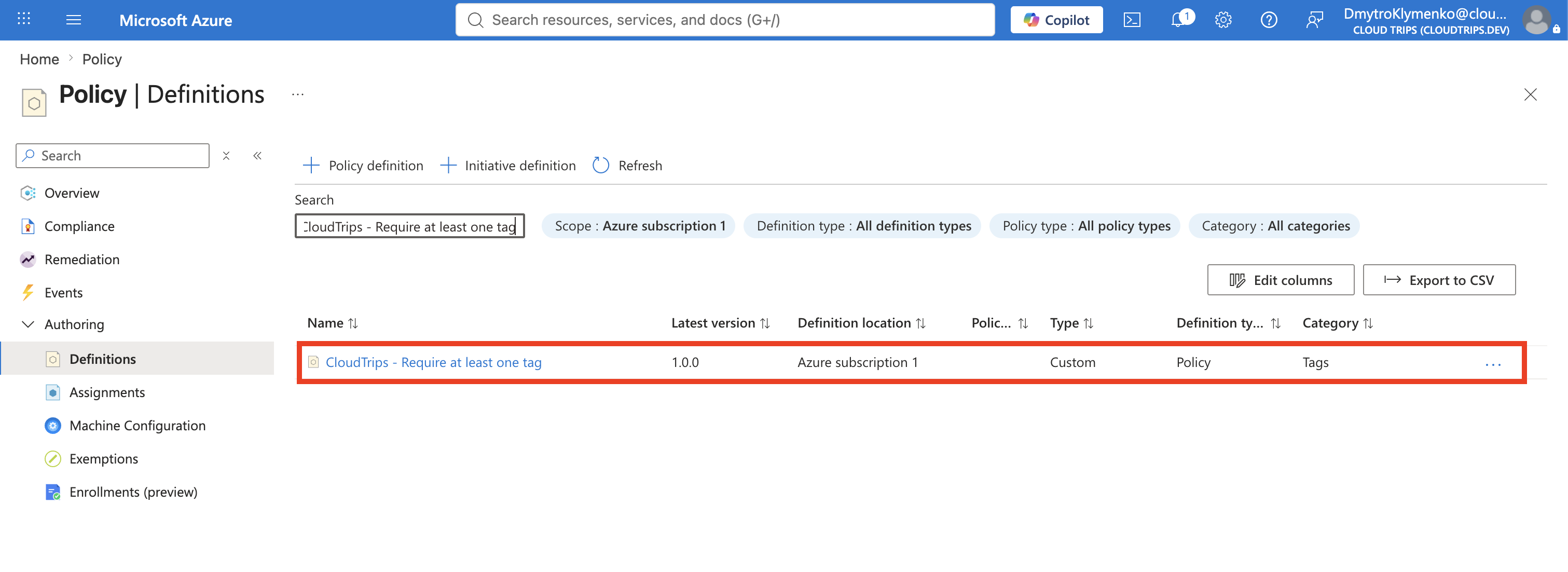
Task: Click the Exemptions pencil circle icon
Action: click(53, 459)
